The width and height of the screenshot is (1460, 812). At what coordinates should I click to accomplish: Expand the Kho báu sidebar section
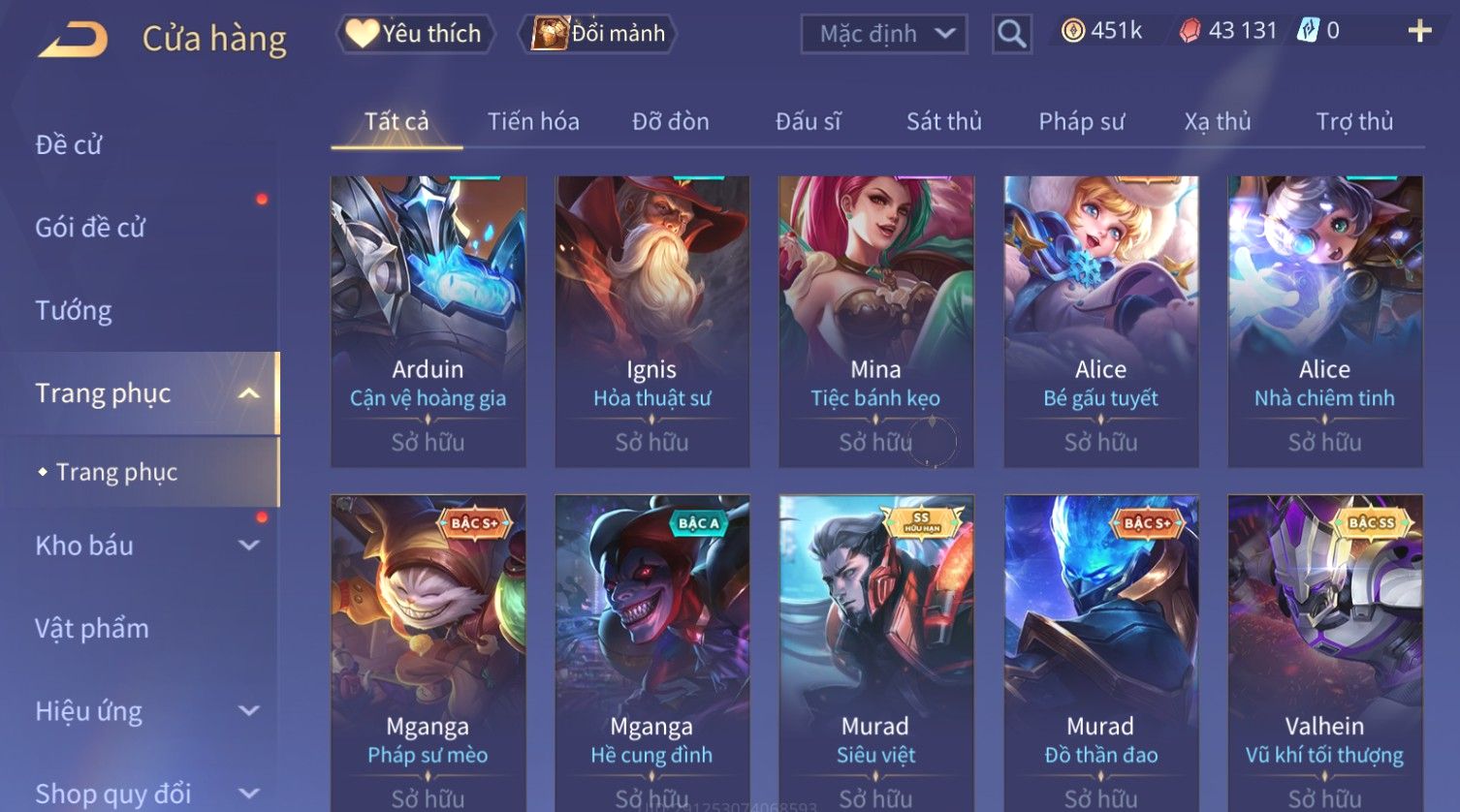[249, 546]
